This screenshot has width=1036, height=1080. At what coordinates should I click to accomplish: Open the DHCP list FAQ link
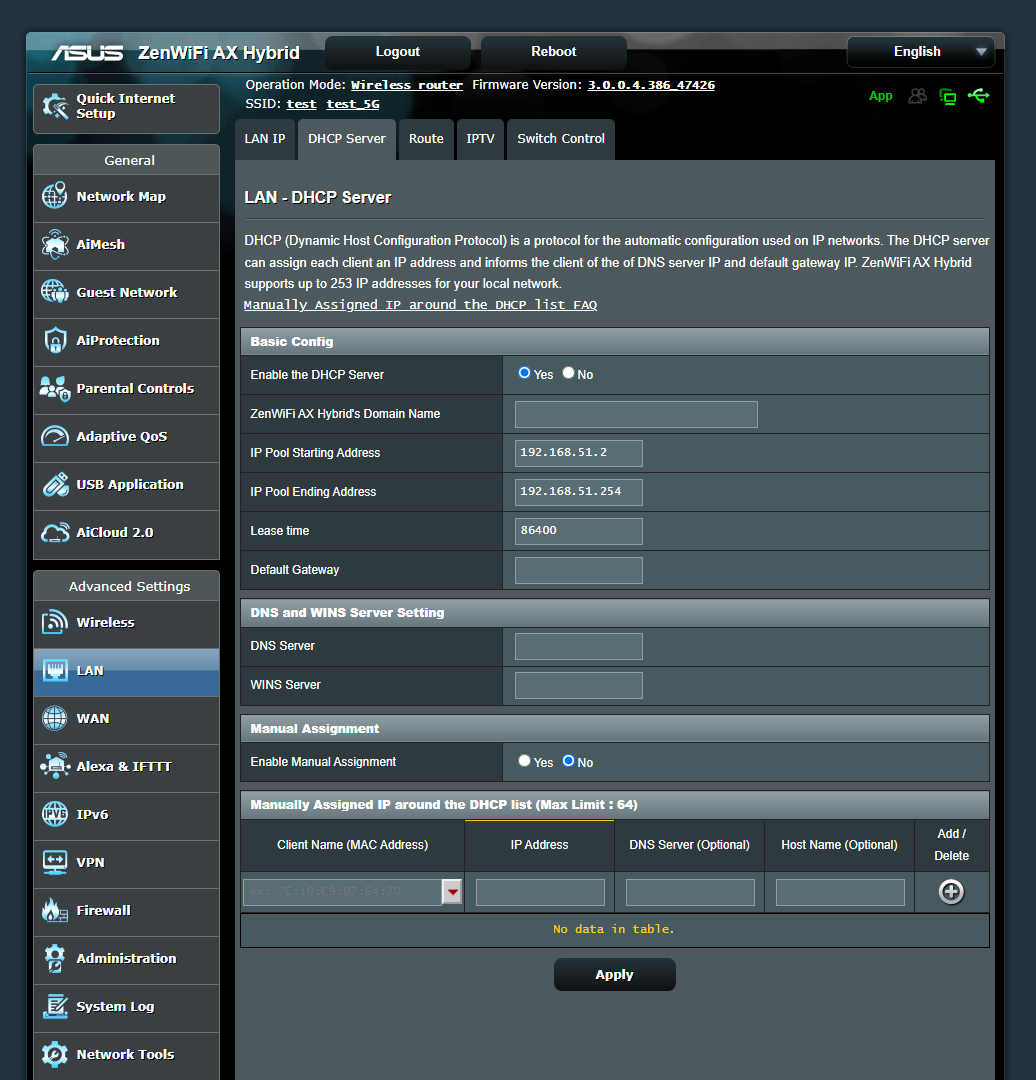pos(420,304)
